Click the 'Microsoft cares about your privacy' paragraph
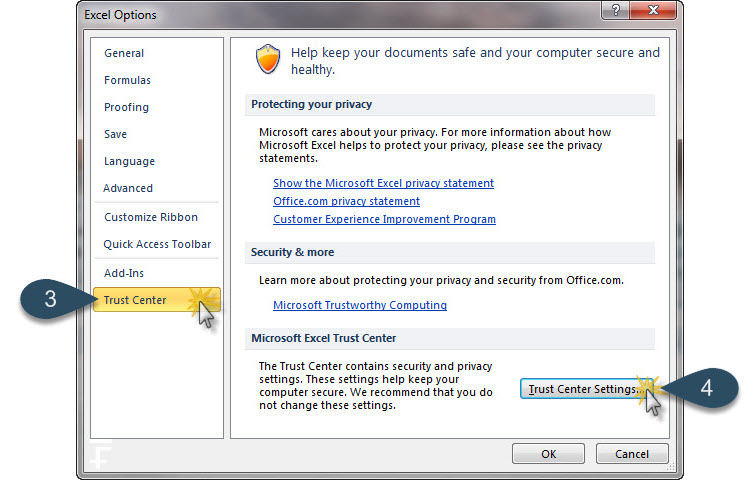This screenshot has width=755, height=480. pyautogui.click(x=435, y=145)
